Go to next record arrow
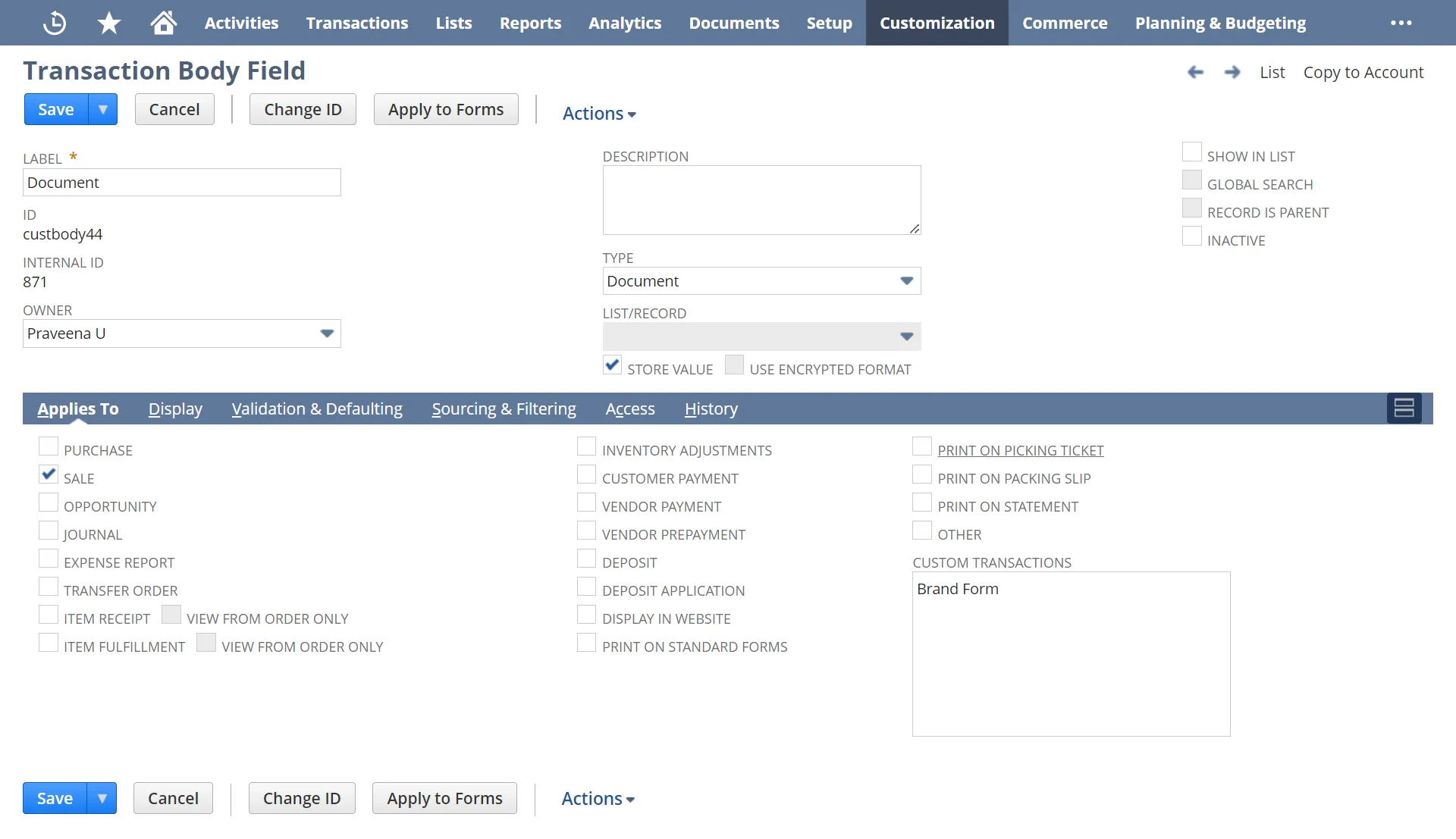Image resolution: width=1456 pixels, height=839 pixels. coord(1232,72)
